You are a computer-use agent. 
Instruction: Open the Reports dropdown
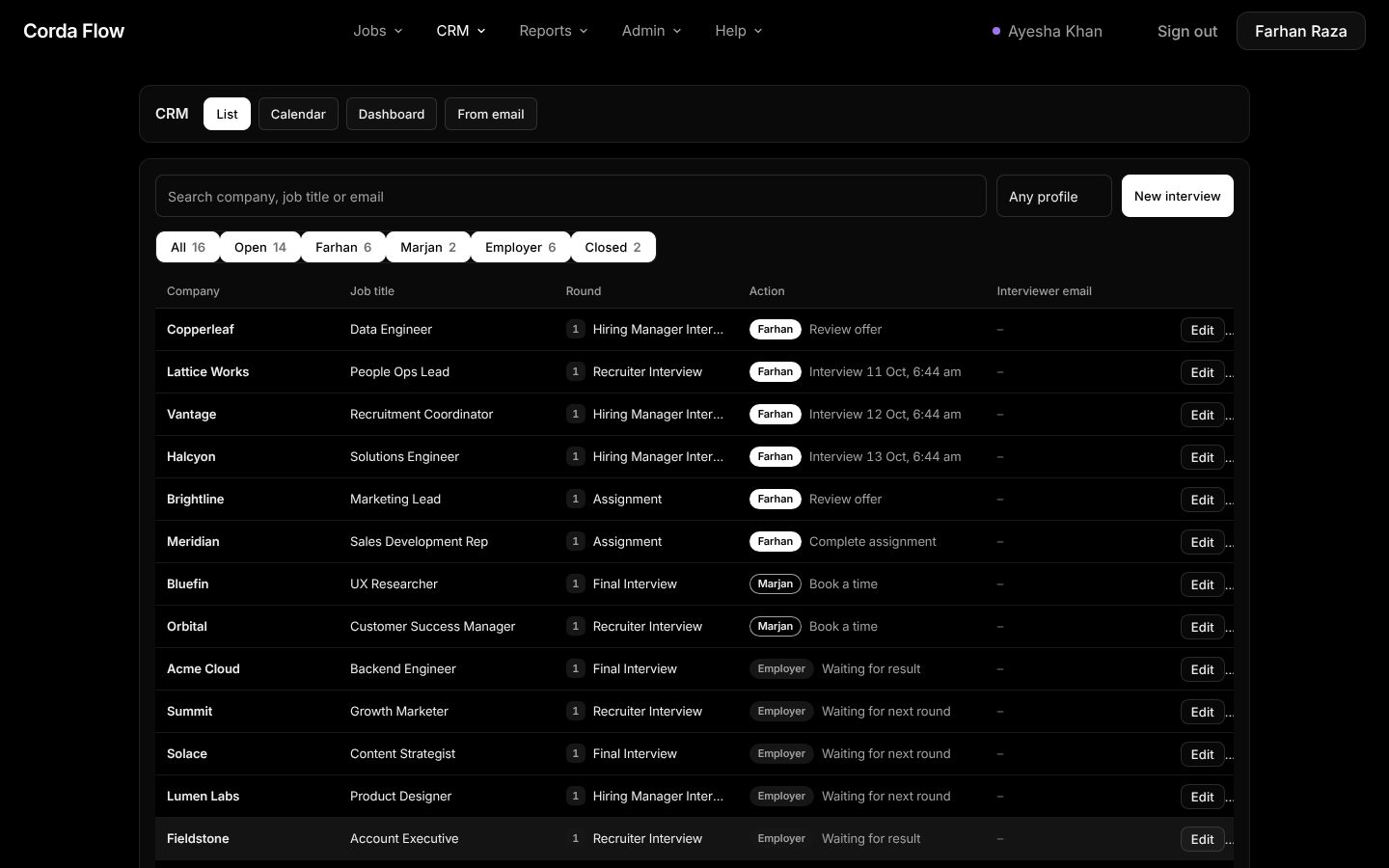point(553,31)
